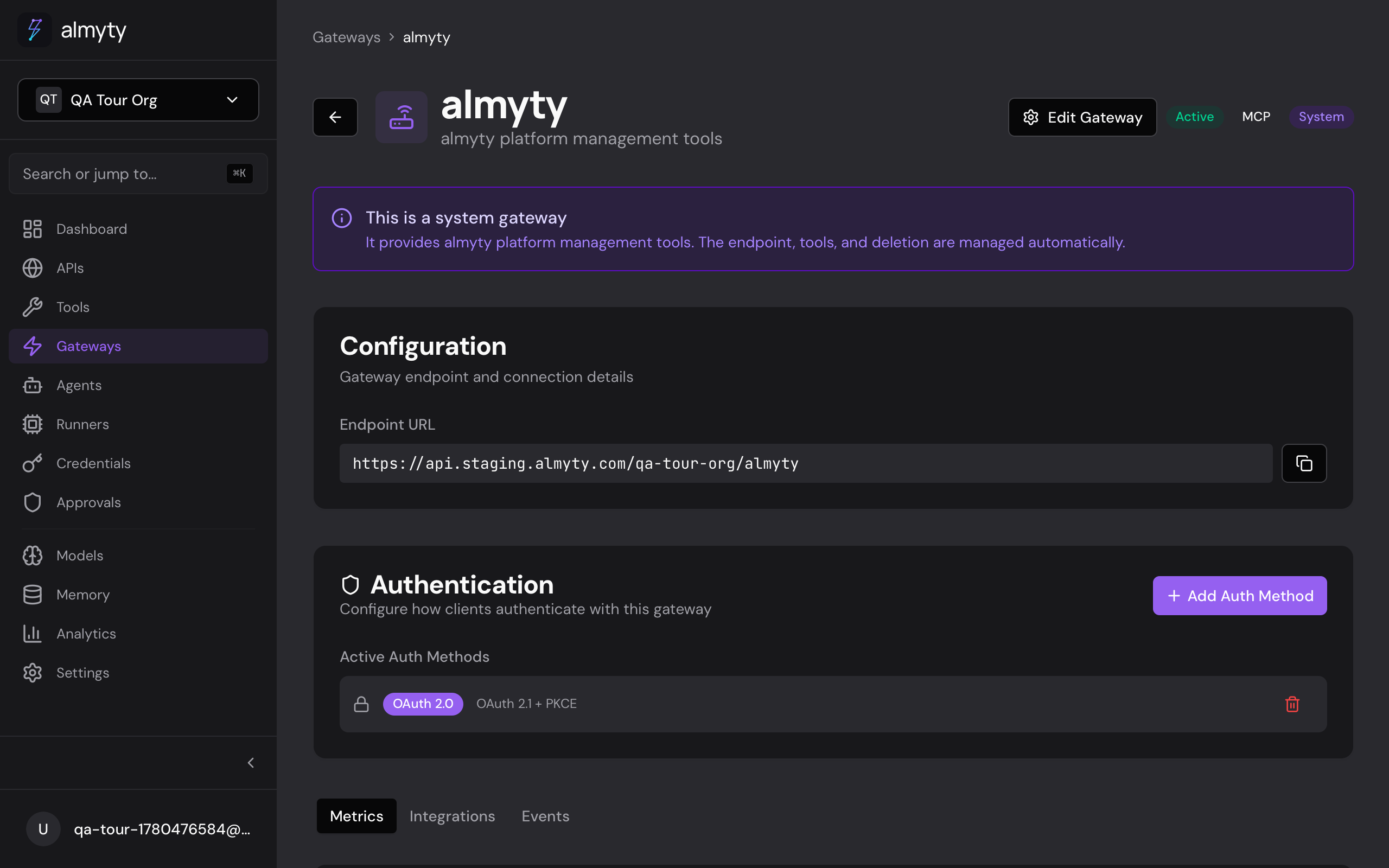The image size is (1389, 868).
Task: Click the Gateways bolt icon
Action: pyautogui.click(x=33, y=346)
